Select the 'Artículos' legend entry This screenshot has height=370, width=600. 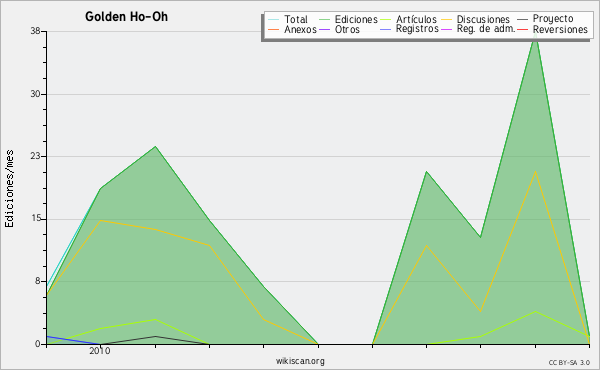pos(416,19)
